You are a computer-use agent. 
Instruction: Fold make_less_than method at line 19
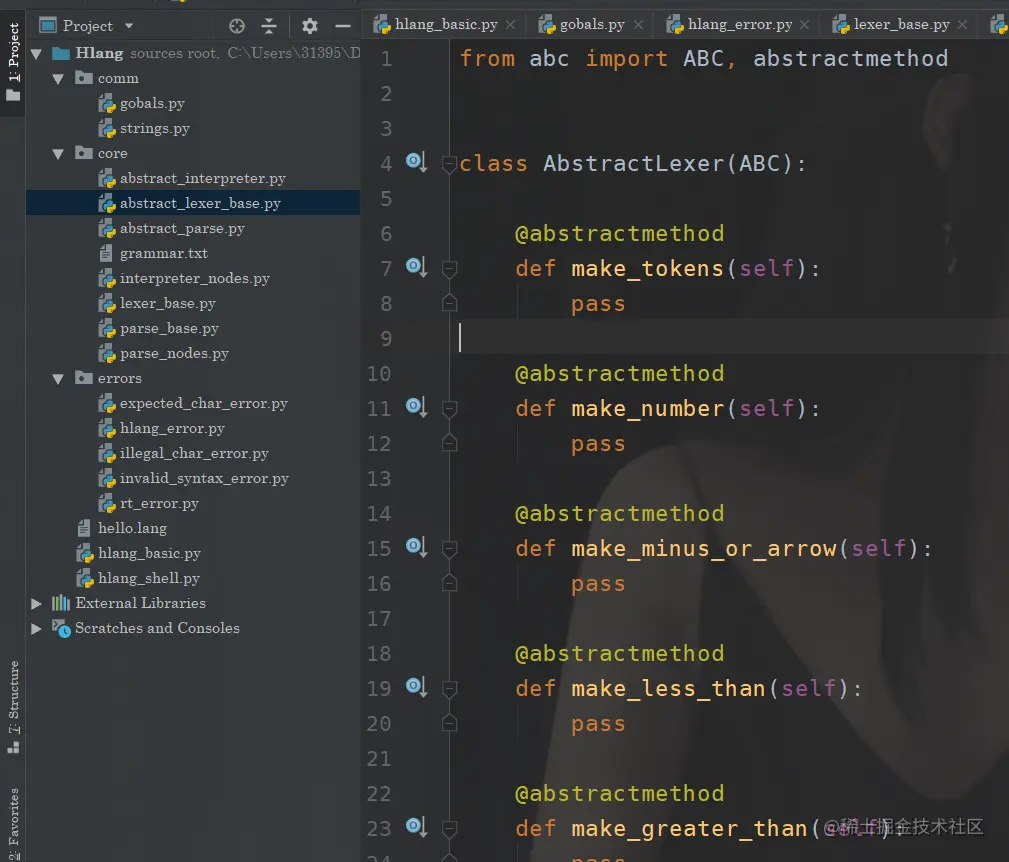(450, 690)
